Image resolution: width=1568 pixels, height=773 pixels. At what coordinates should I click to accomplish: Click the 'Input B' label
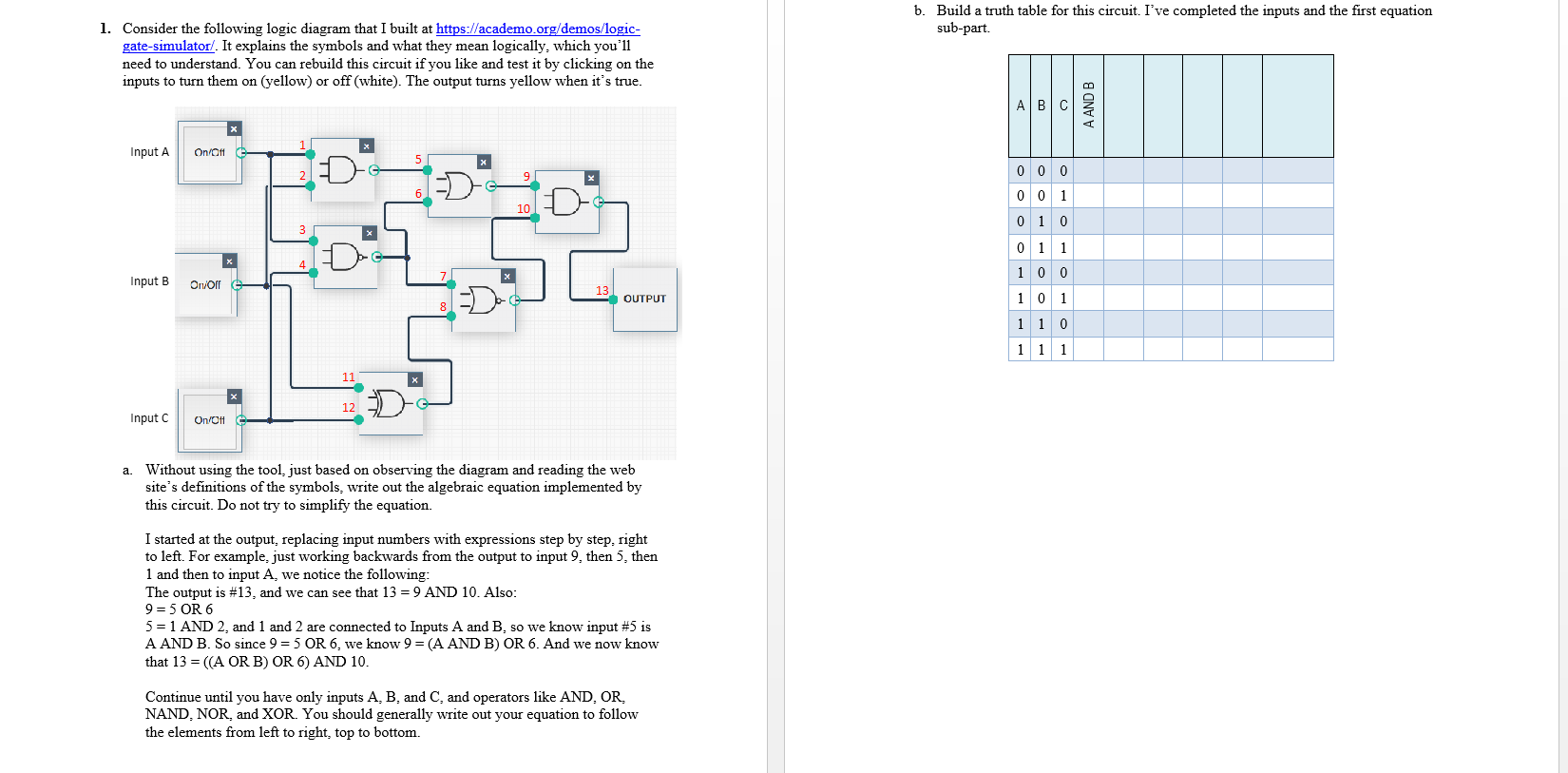(x=149, y=281)
